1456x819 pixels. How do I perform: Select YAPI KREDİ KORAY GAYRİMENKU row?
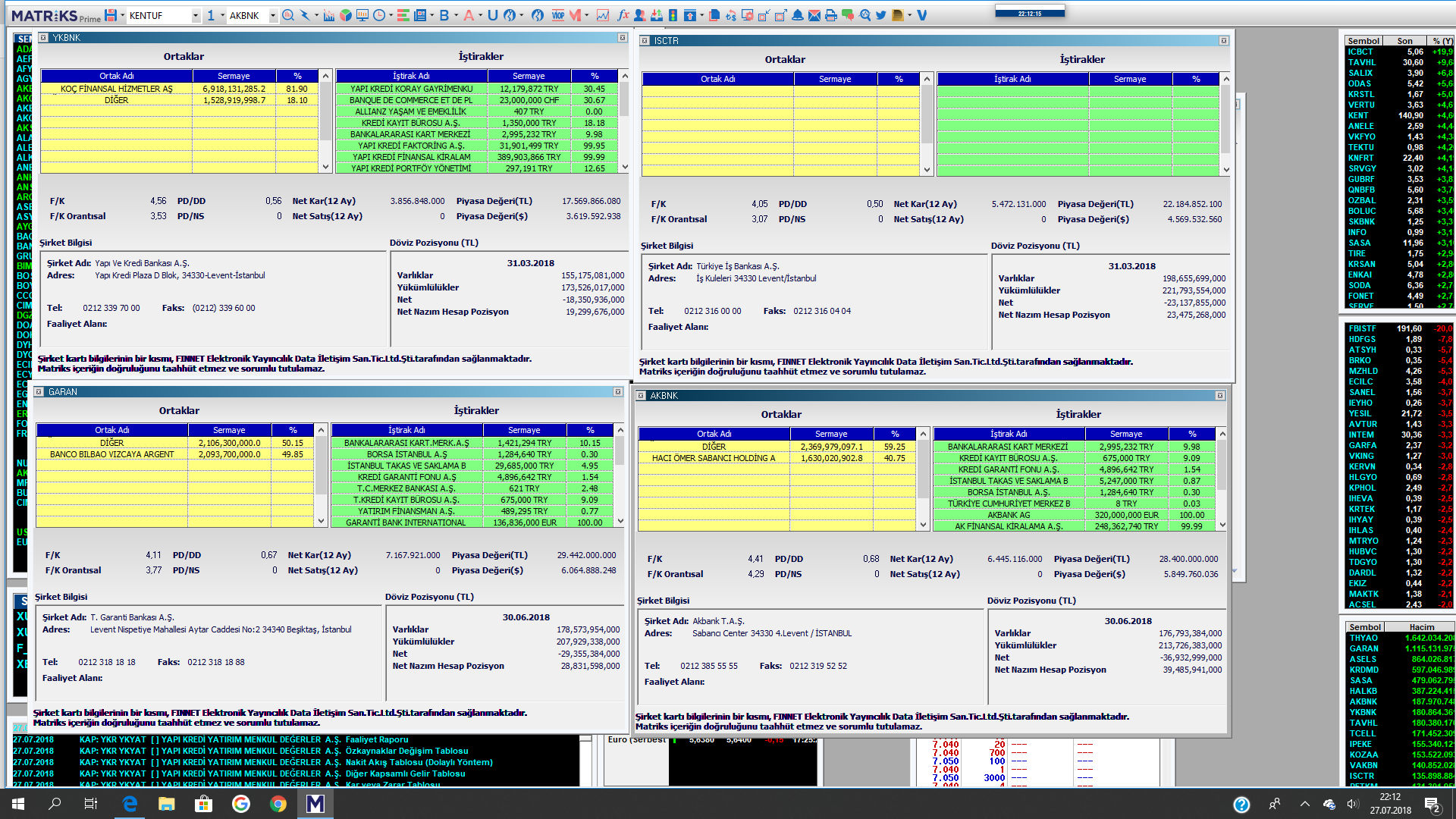(x=477, y=89)
